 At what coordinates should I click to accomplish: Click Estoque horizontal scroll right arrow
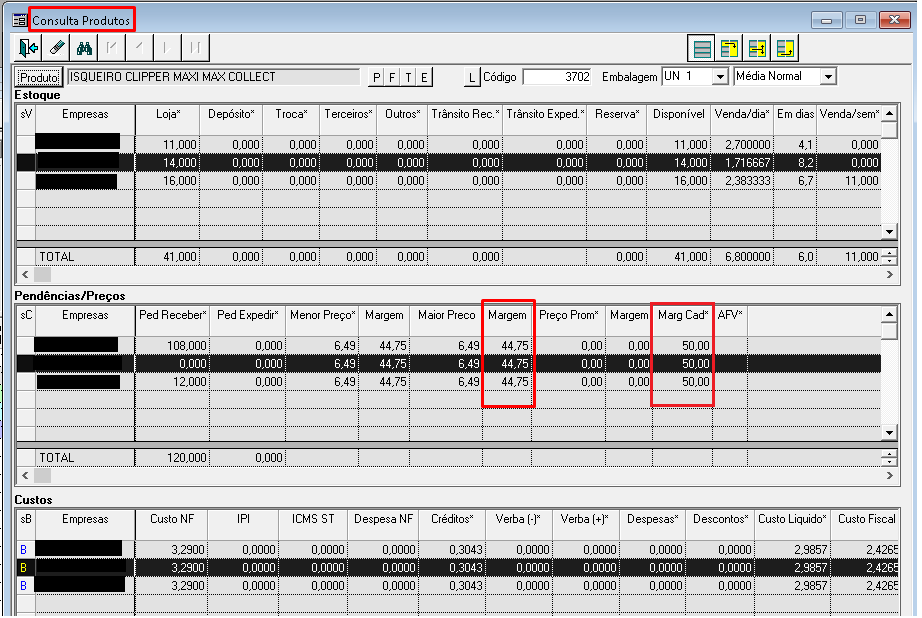890,274
